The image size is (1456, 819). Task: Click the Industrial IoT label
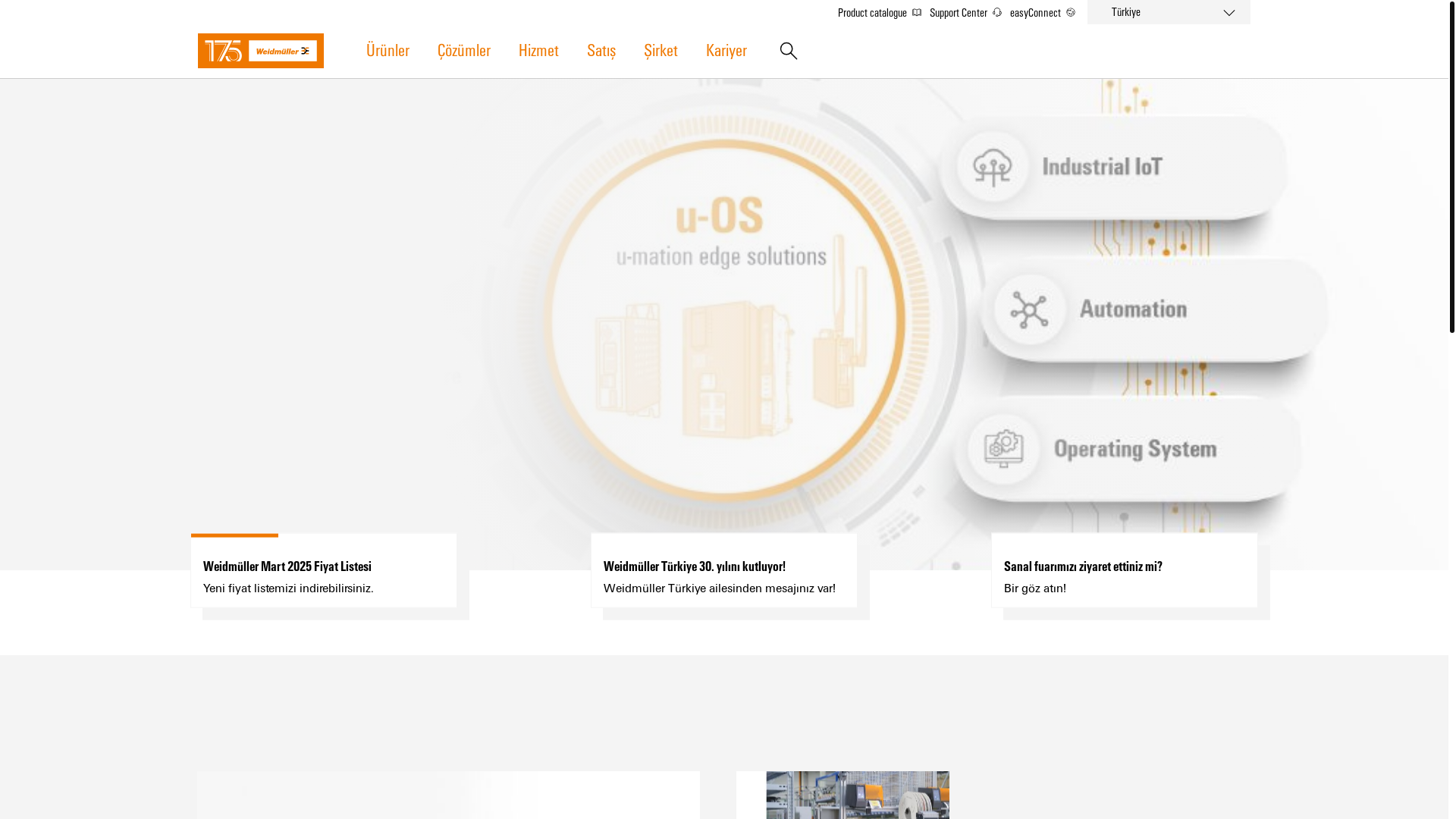click(1102, 166)
